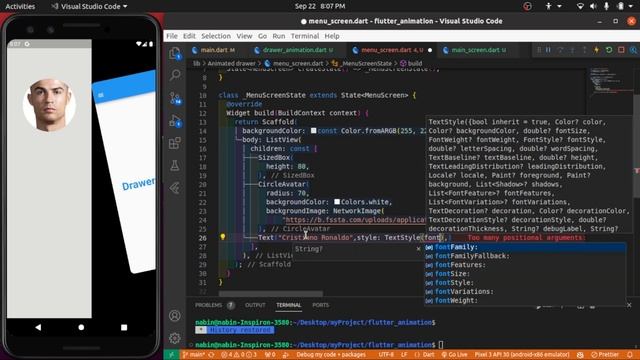
Task: Open the Search view in activity bar
Action: pyautogui.click(x=175, y=75)
